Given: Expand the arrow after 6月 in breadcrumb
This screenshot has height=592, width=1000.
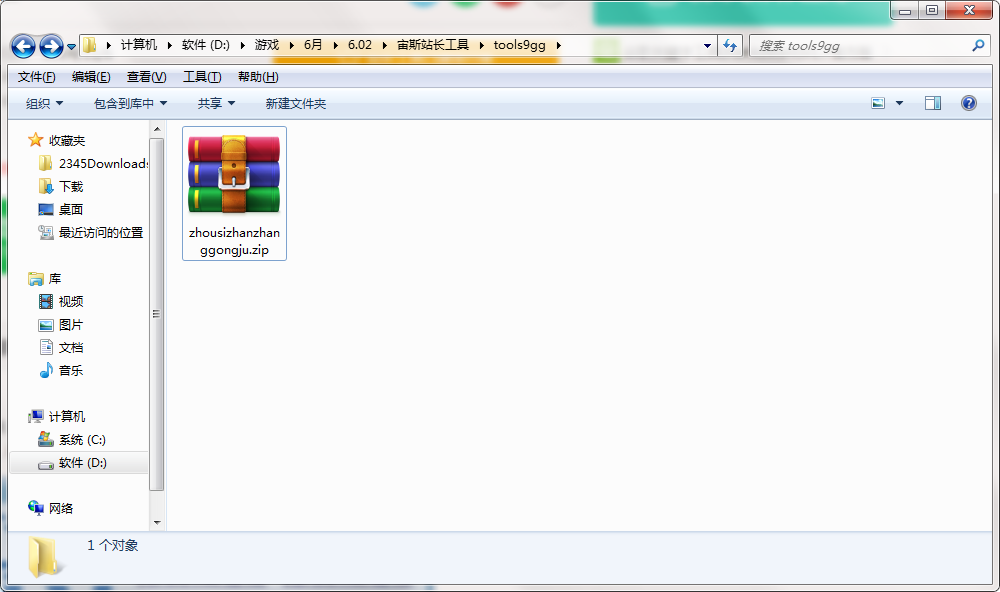Looking at the screenshot, I should coord(335,45).
